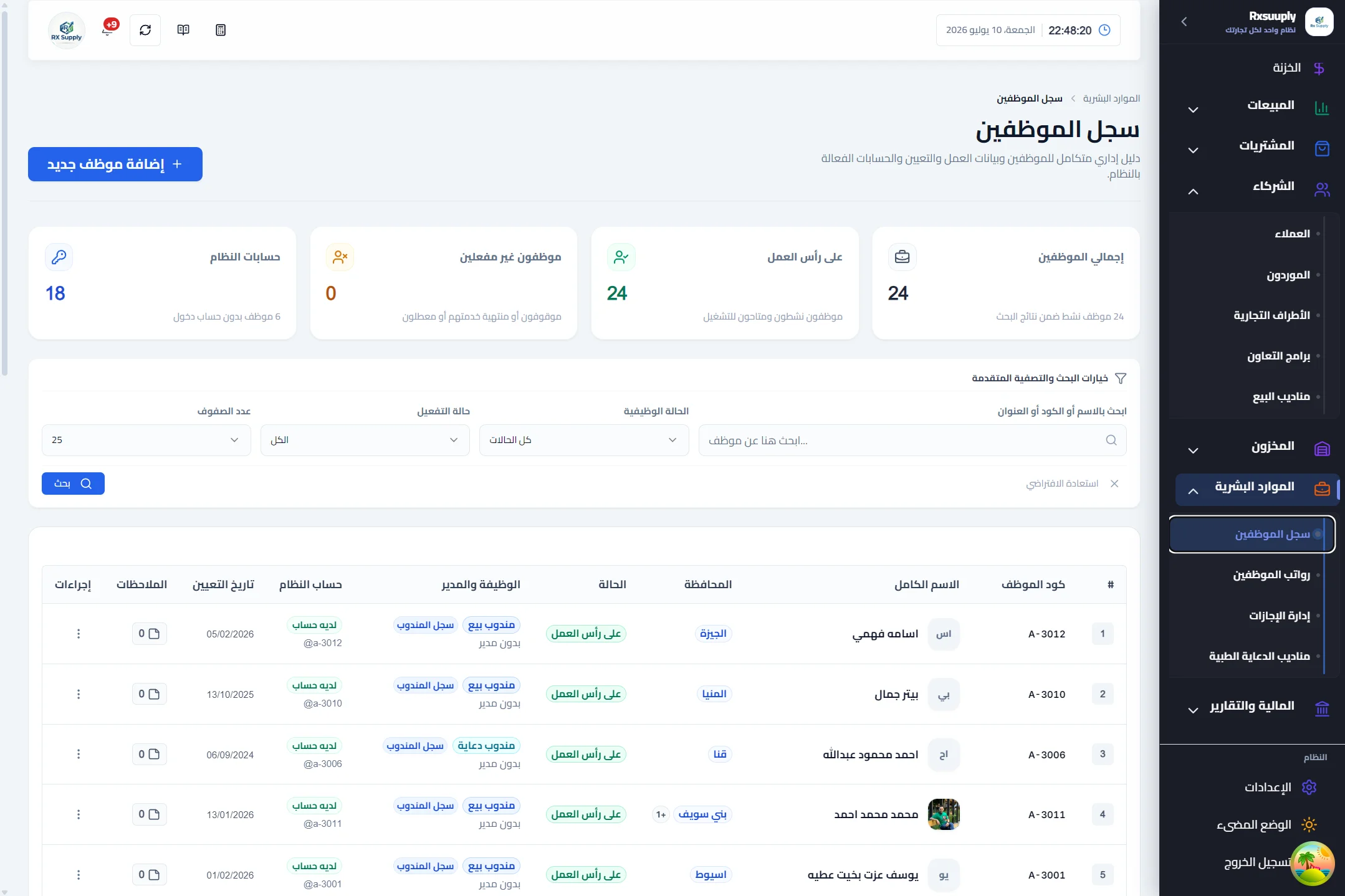Click الموارد البشرية breadcrumb link
1345x896 pixels.
pyautogui.click(x=1111, y=98)
